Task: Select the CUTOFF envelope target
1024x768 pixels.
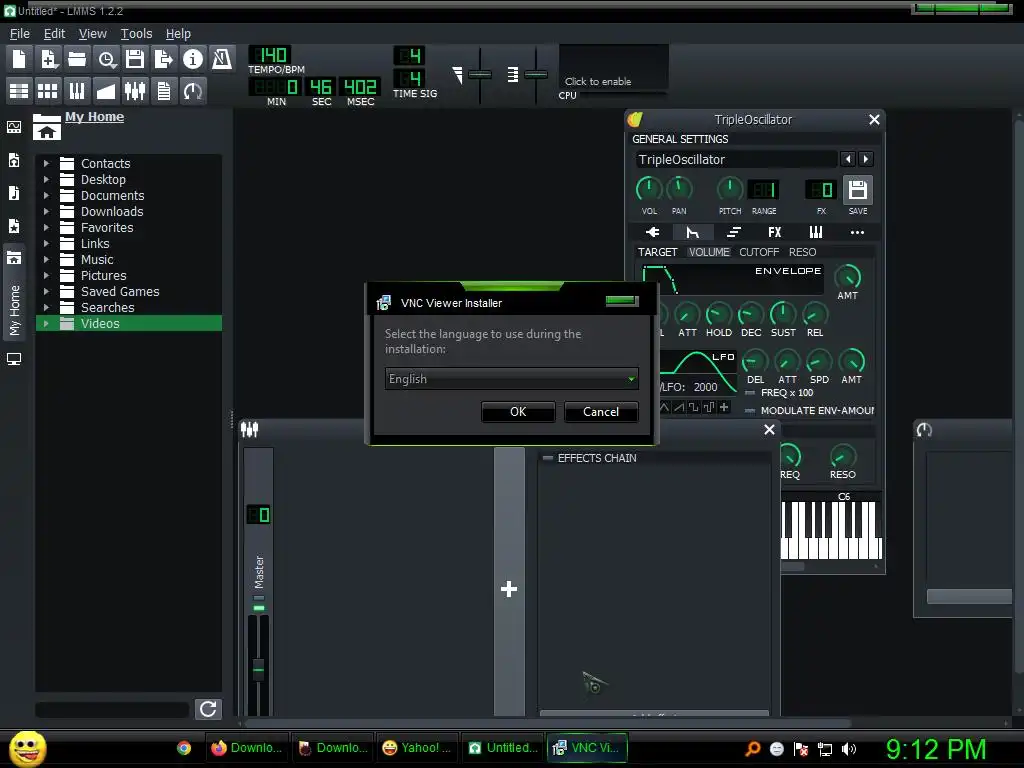Action: pyautogui.click(x=759, y=252)
